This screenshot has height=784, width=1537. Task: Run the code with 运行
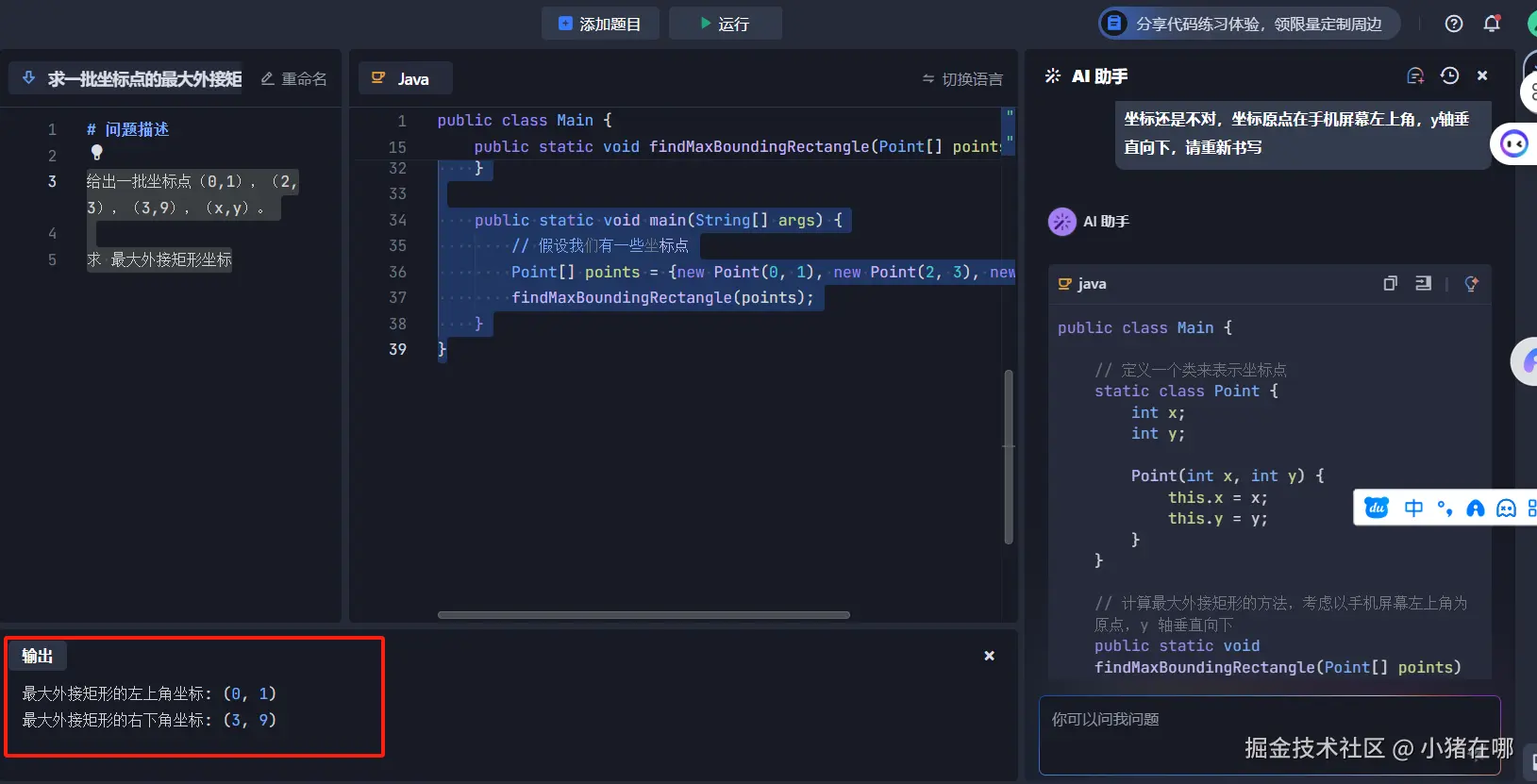[x=725, y=24]
